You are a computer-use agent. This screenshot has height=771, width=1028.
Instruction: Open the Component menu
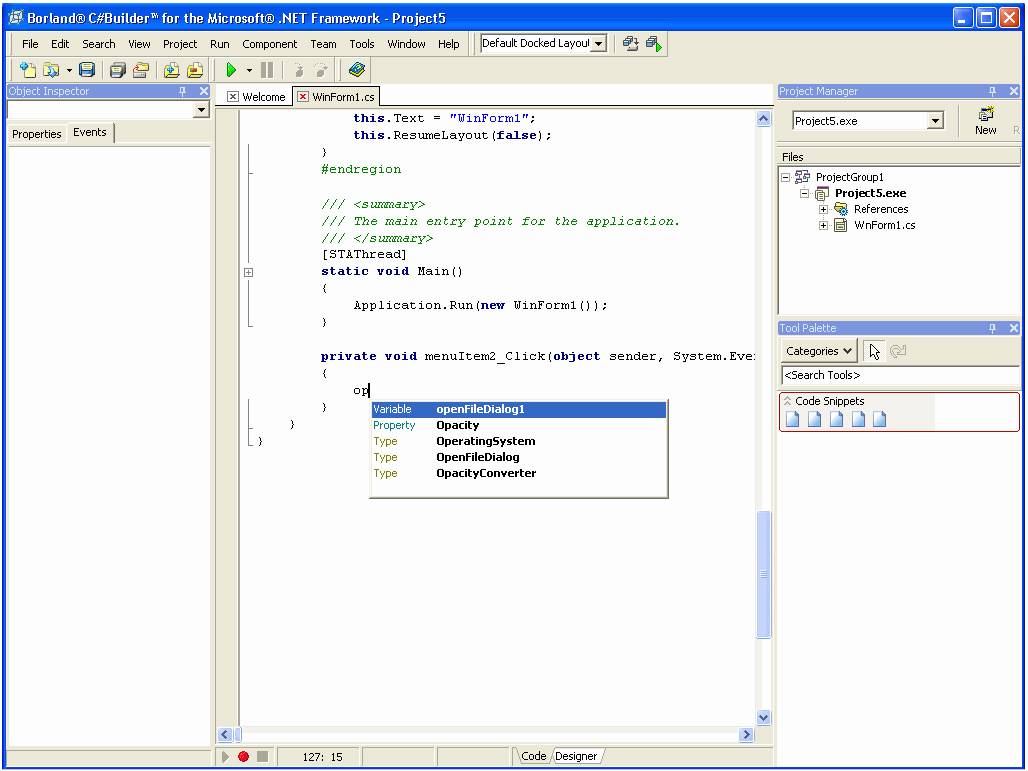tap(269, 44)
